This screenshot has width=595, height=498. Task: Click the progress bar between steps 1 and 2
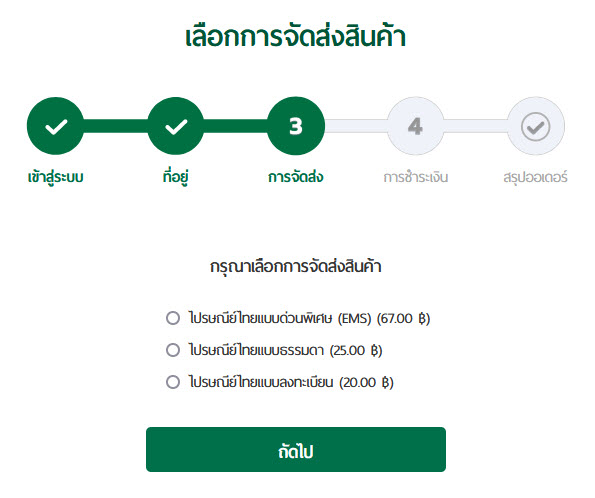116,126
